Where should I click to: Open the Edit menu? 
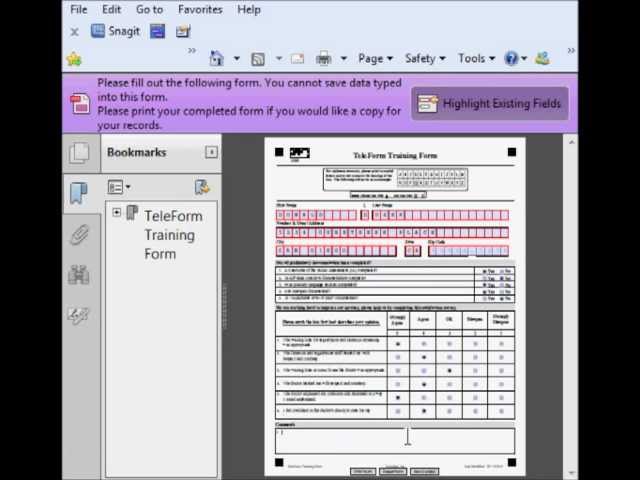coord(111,9)
